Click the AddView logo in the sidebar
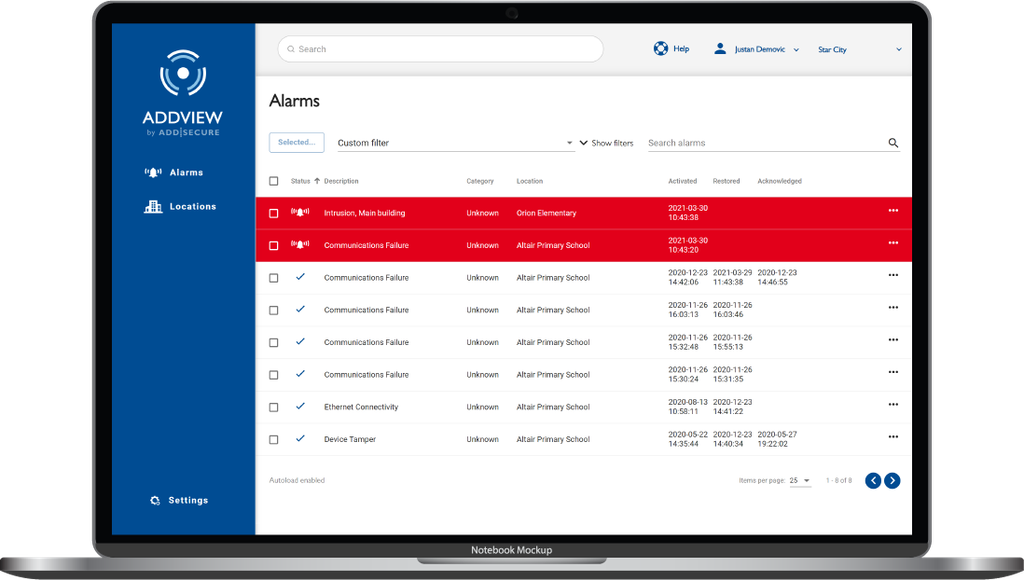Screen dimensions: 1024x580 click(183, 93)
